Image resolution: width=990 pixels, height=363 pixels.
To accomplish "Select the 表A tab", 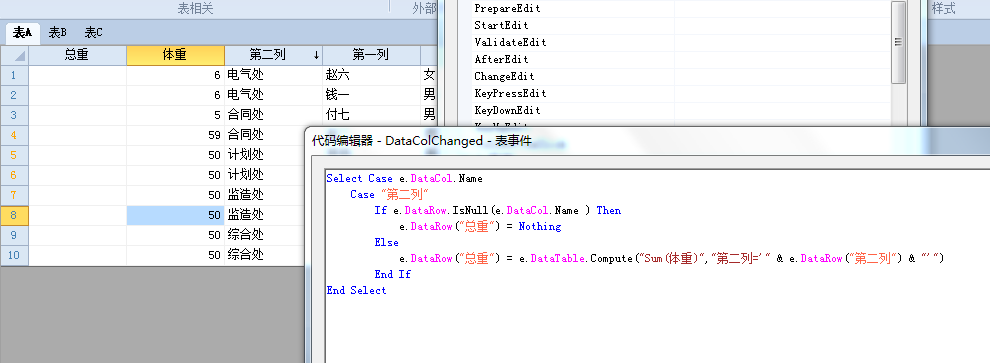I will (x=23, y=33).
